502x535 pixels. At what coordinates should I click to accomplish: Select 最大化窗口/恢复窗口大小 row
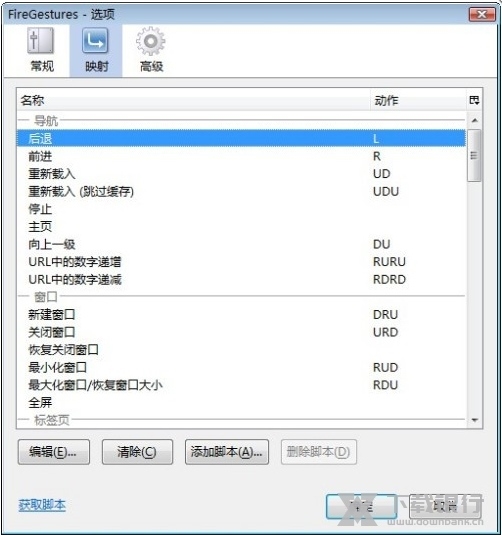(241, 385)
